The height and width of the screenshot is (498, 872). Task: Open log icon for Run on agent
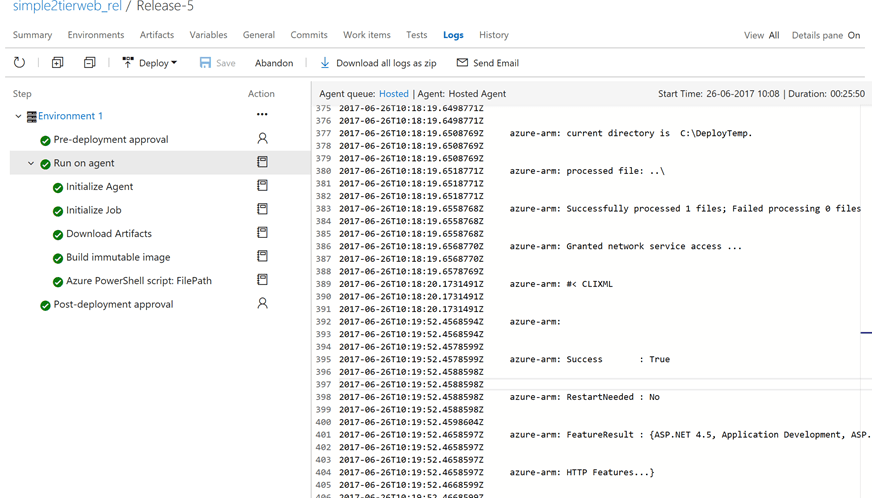[x=262, y=162]
